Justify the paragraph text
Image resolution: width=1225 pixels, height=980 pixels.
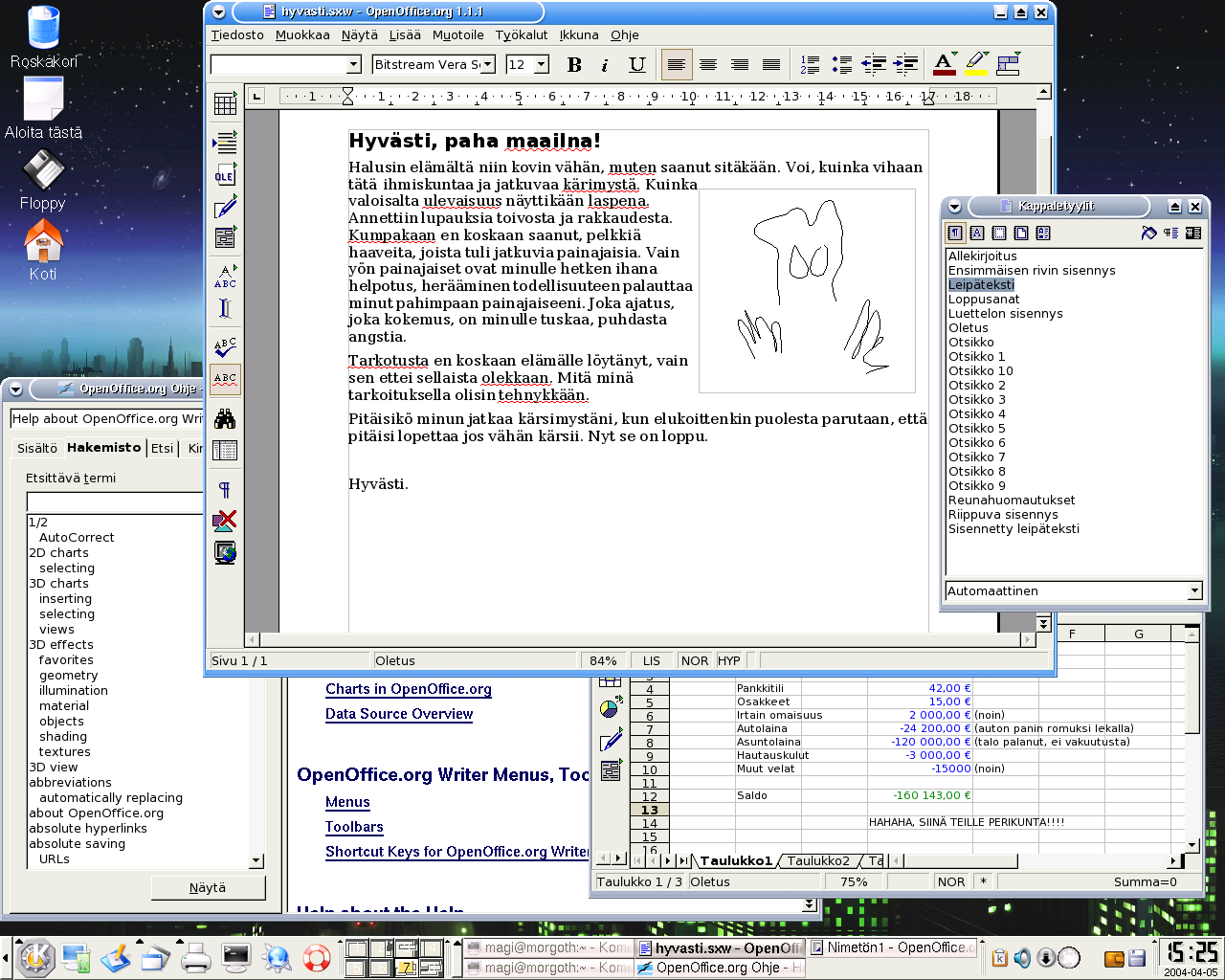click(x=771, y=65)
